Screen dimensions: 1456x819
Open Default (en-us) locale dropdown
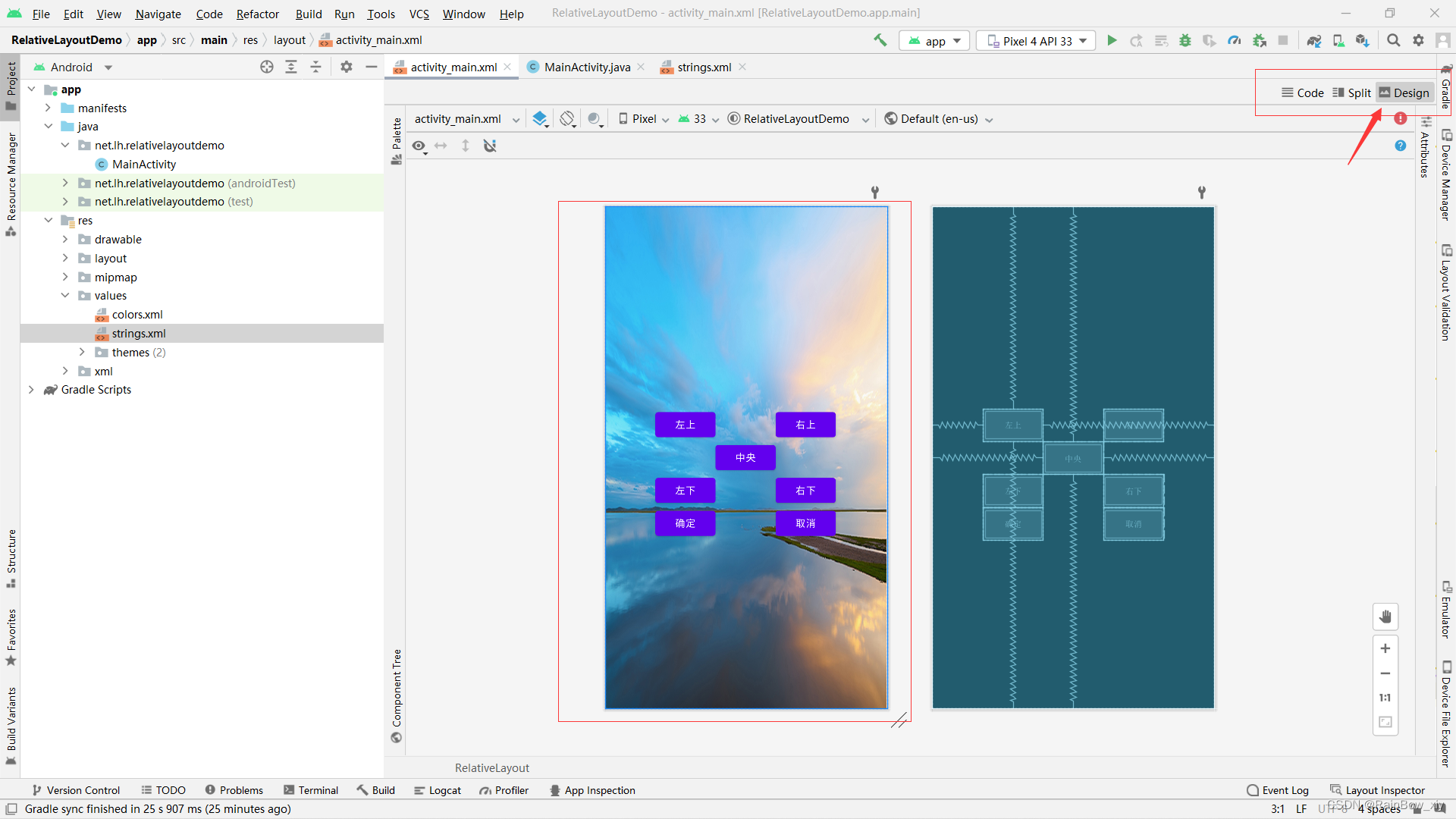939,119
